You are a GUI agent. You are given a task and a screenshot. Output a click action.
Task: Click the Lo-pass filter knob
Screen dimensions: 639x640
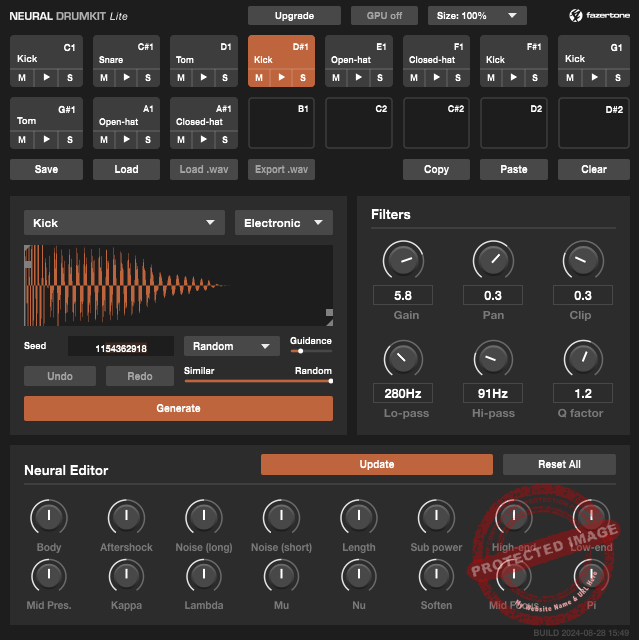pyautogui.click(x=403, y=359)
